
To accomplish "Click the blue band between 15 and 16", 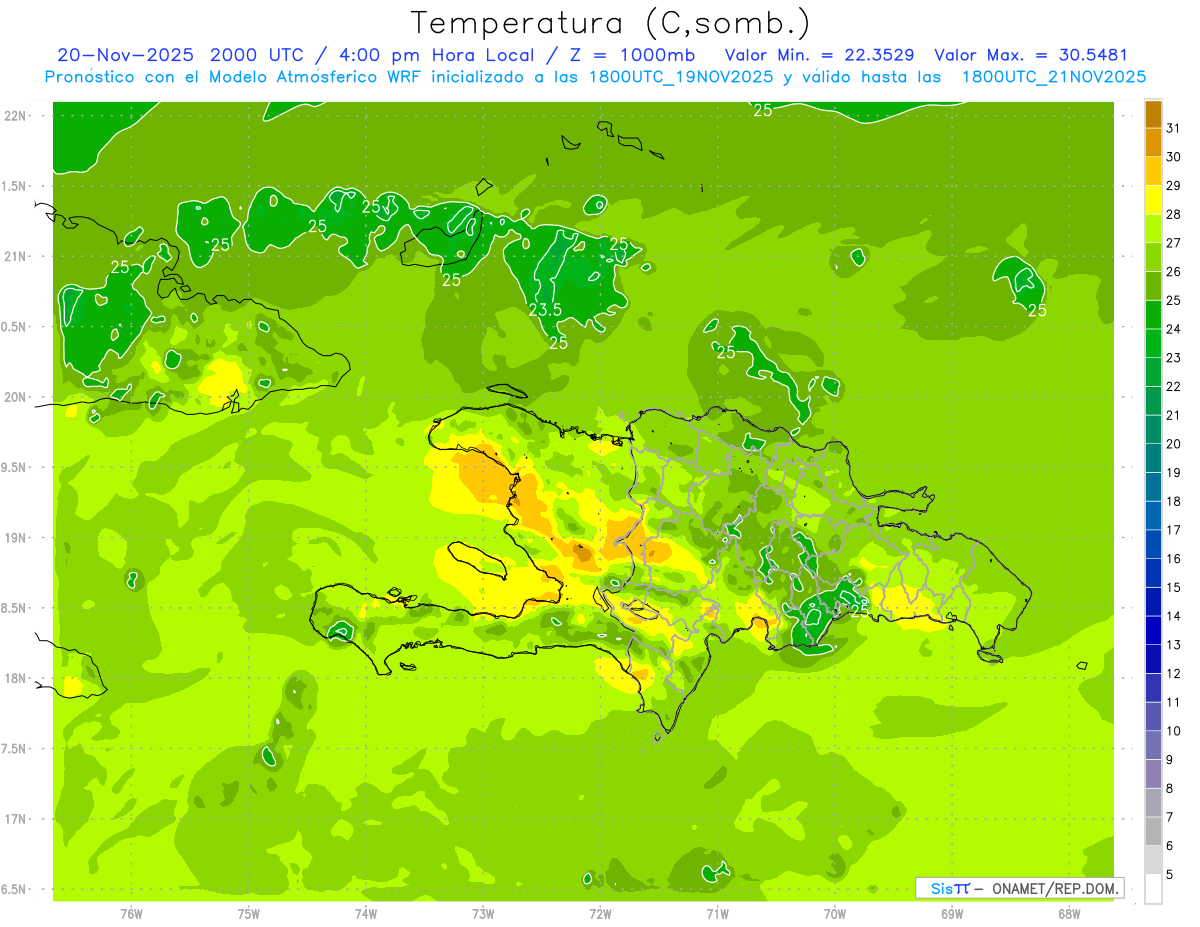I will 1153,573.
